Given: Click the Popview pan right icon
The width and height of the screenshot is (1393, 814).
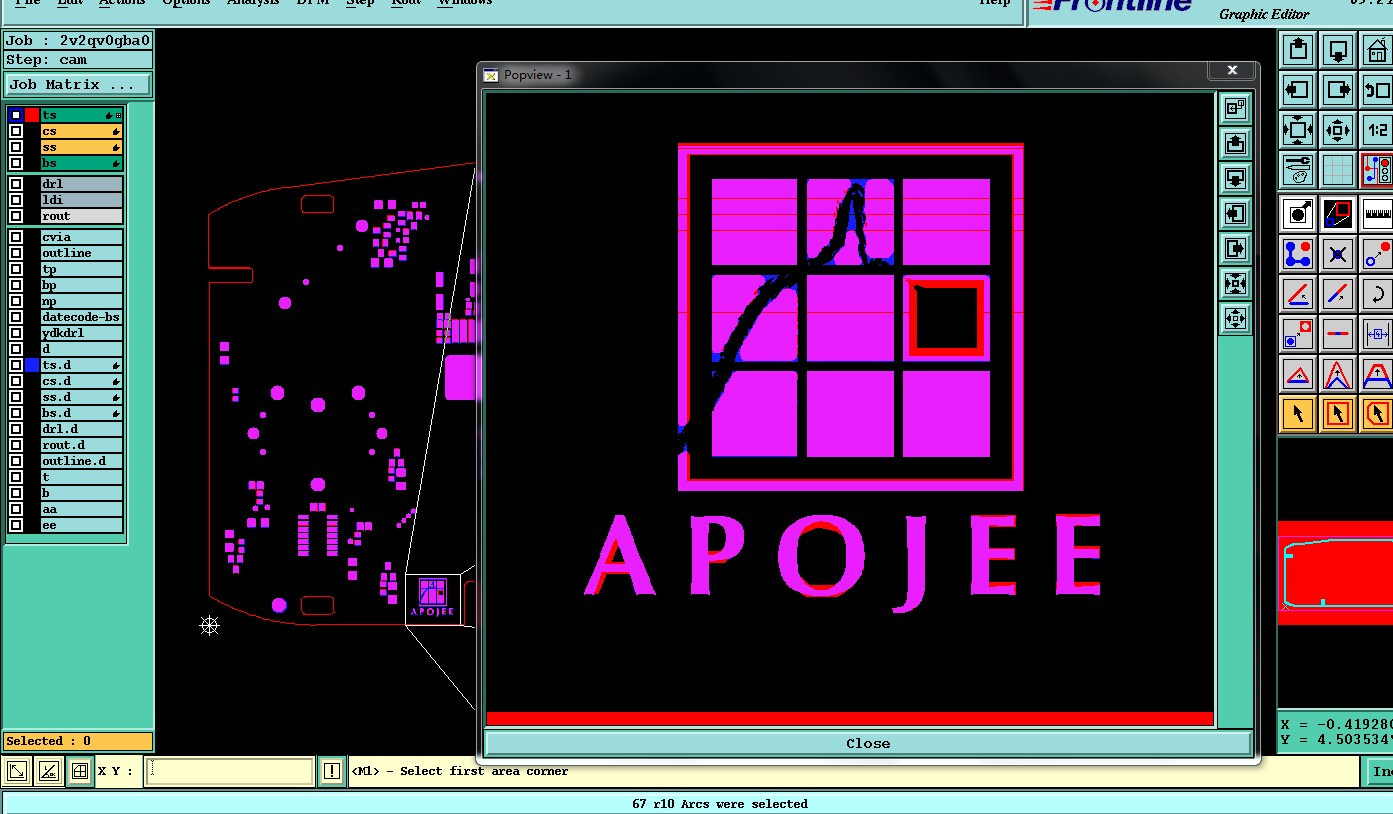Looking at the screenshot, I should click(1235, 248).
